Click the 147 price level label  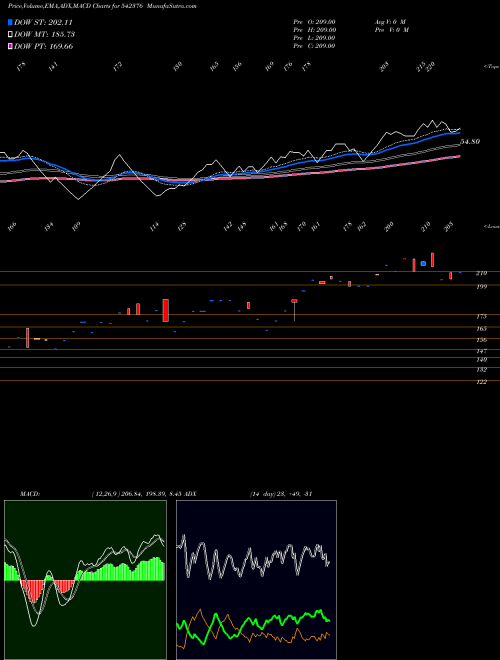(x=481, y=351)
